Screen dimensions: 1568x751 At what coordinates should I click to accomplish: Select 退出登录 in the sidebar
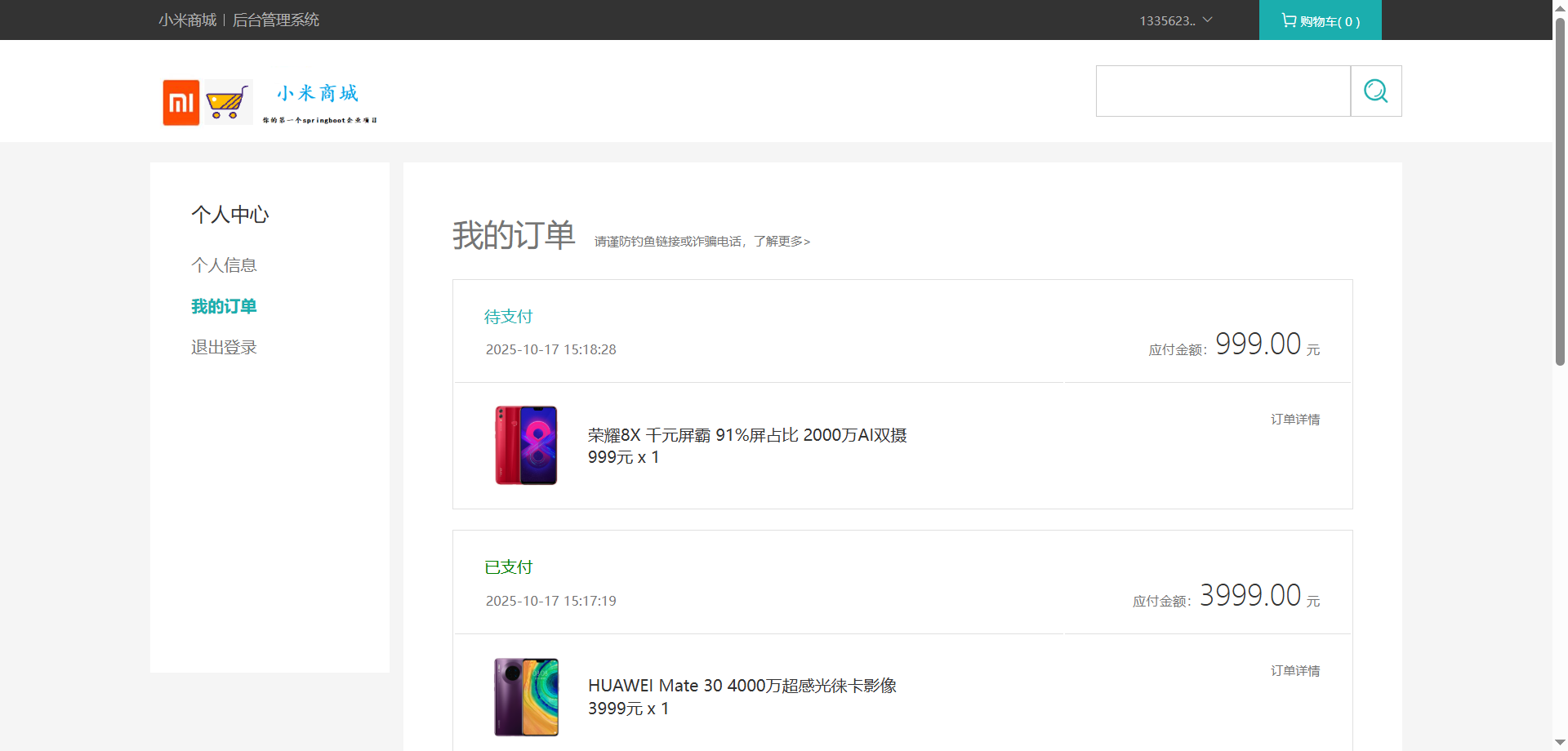[x=224, y=347]
